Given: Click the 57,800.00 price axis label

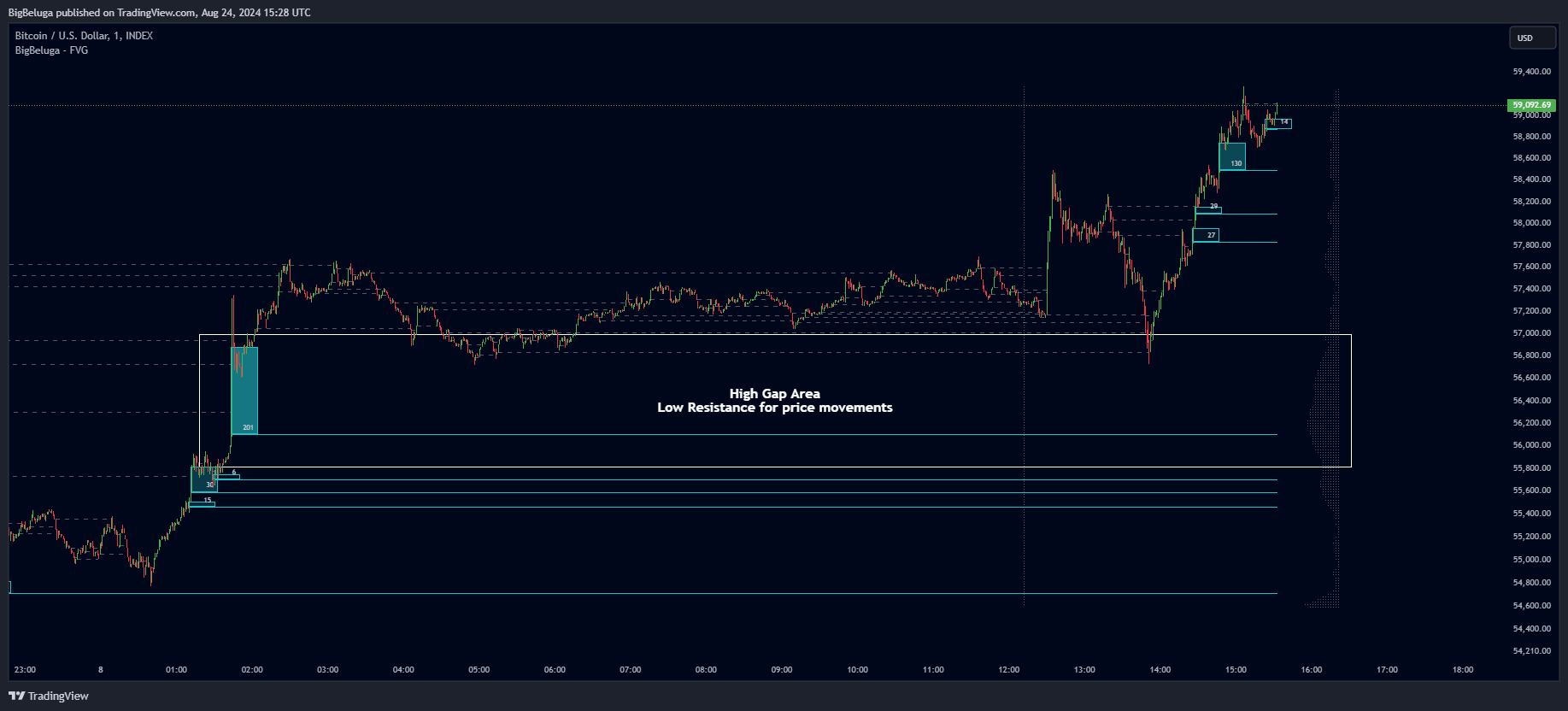Looking at the screenshot, I should 1532,245.
